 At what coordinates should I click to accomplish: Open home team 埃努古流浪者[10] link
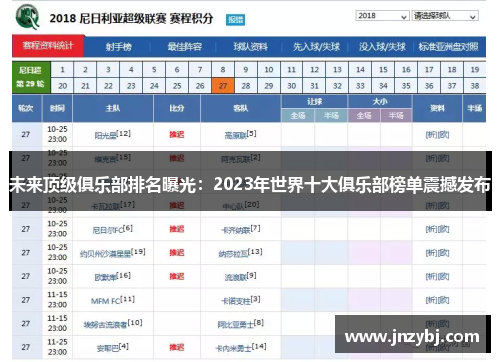point(113,324)
